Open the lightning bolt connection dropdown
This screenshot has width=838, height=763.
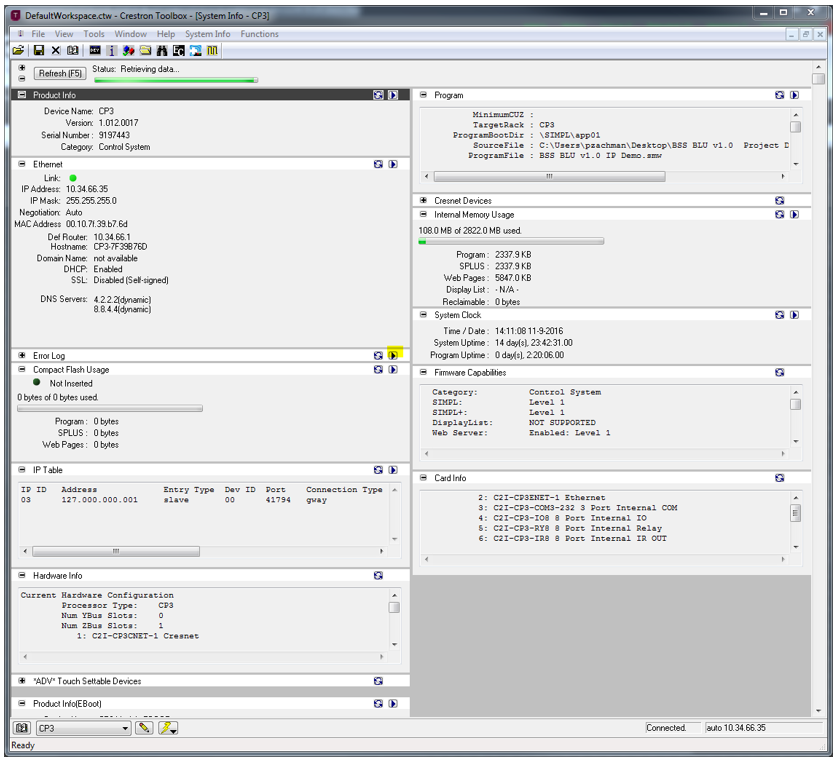tap(168, 728)
